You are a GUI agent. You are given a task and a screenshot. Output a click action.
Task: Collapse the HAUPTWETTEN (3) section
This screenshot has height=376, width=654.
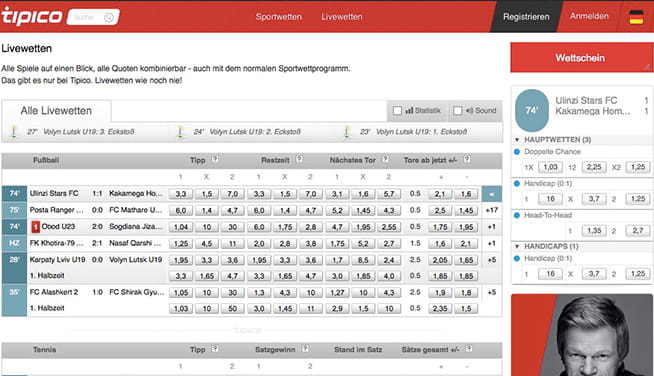tap(518, 140)
